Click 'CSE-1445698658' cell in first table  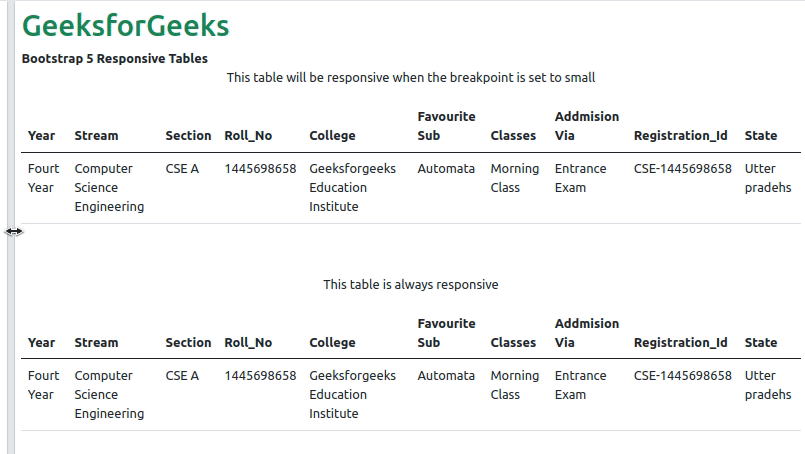click(682, 169)
